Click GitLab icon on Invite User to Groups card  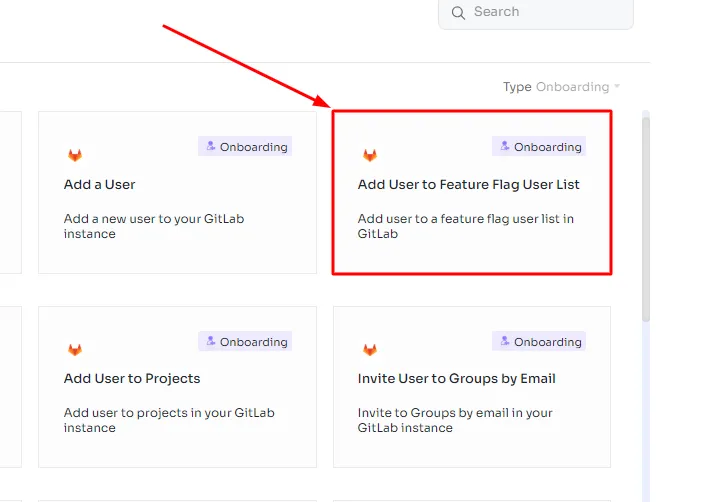click(370, 350)
